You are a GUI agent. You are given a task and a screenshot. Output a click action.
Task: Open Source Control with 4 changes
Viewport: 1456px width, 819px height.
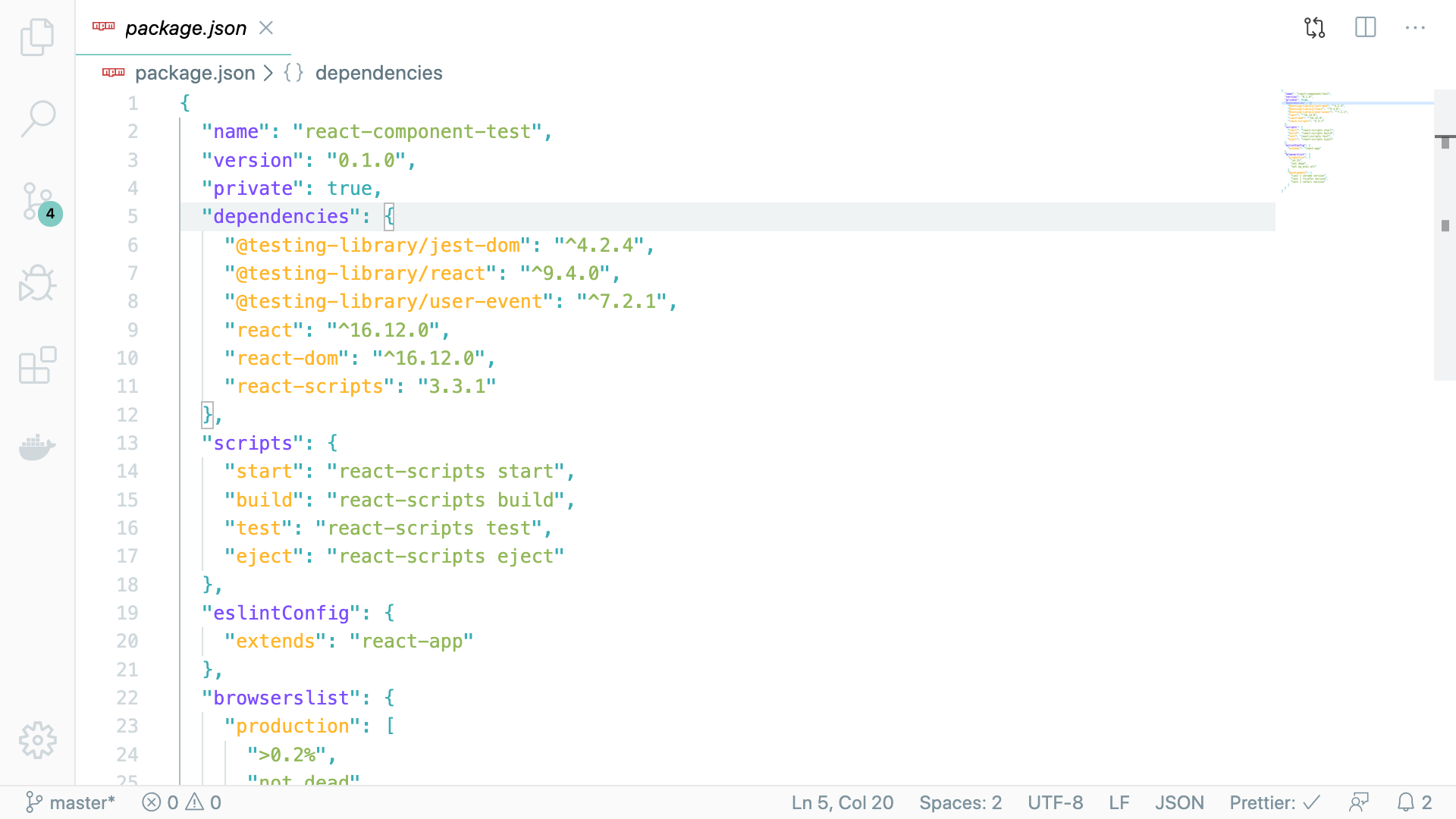36,202
